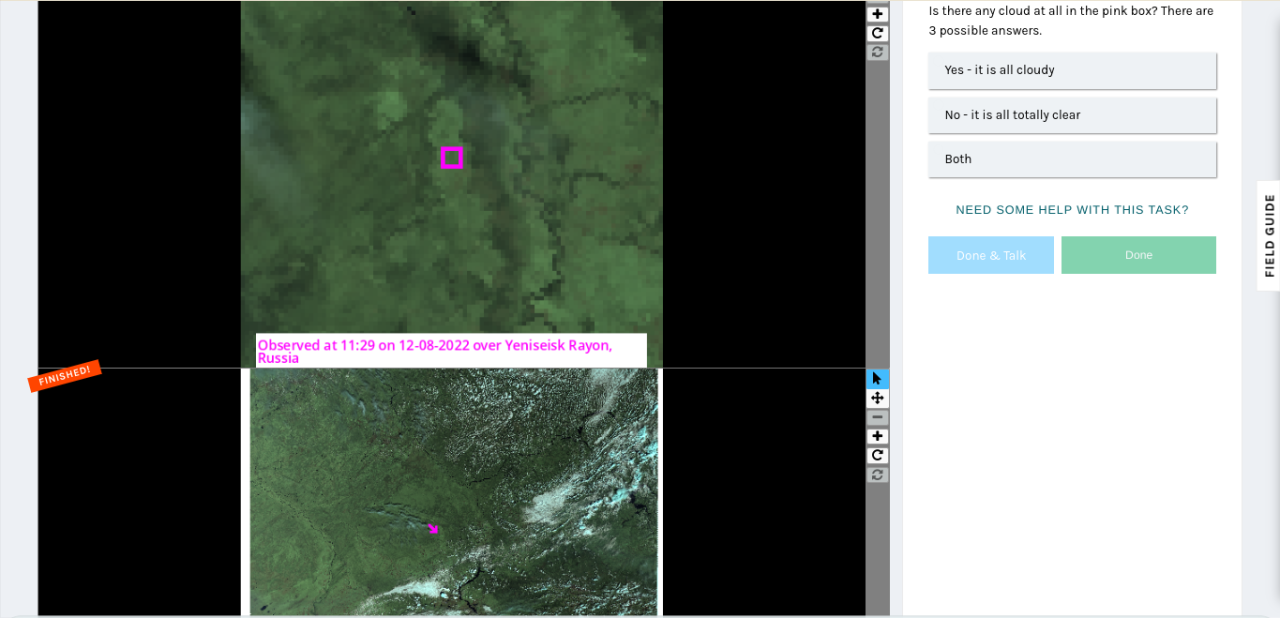Viewport: 1280px width, 618px height.
Task: Choose the 'Both' answer option
Action: point(1072,159)
